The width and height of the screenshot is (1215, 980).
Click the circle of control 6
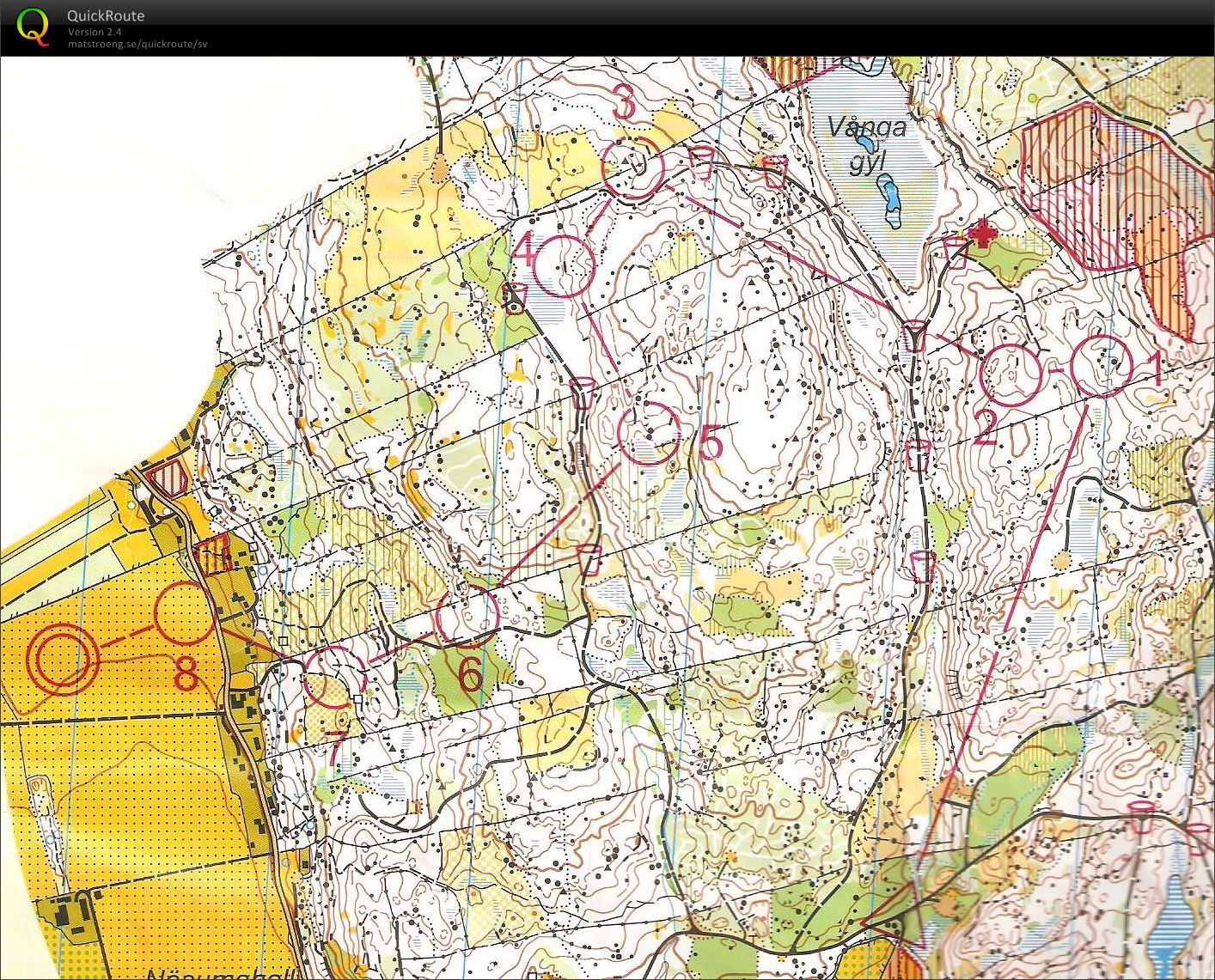pyautogui.click(x=467, y=614)
